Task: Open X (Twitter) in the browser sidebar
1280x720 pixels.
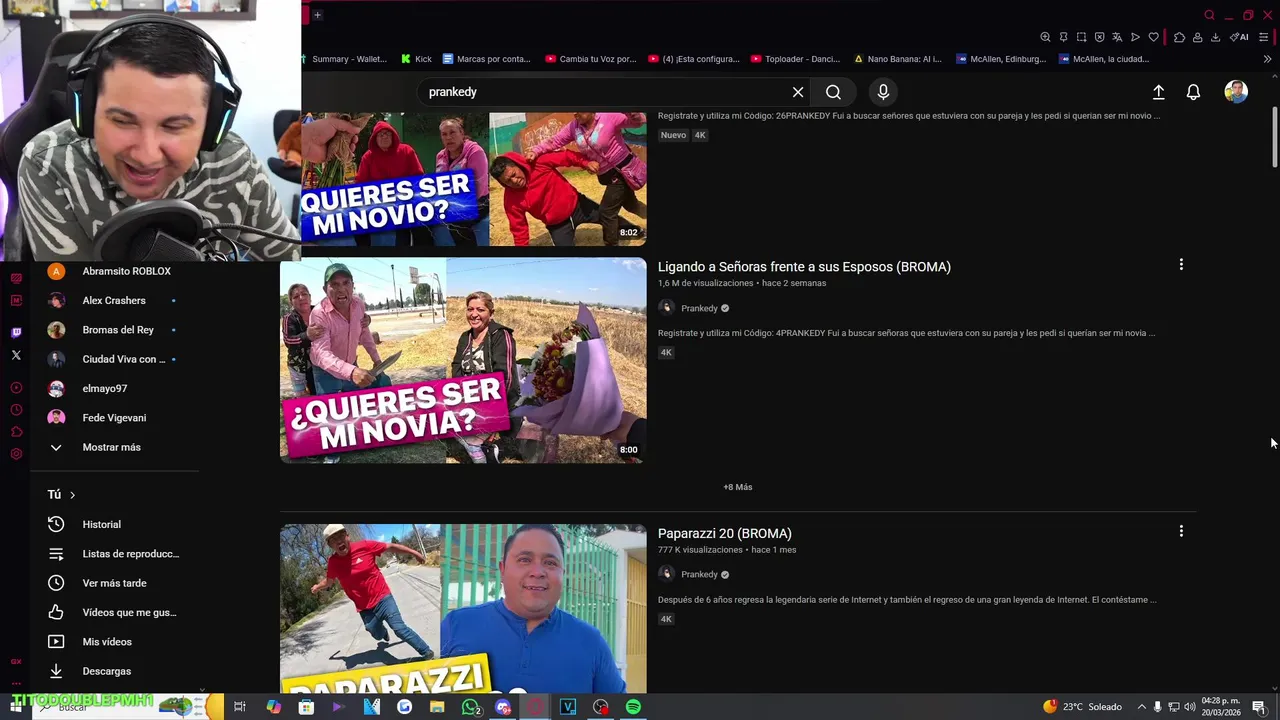Action: coord(16,355)
